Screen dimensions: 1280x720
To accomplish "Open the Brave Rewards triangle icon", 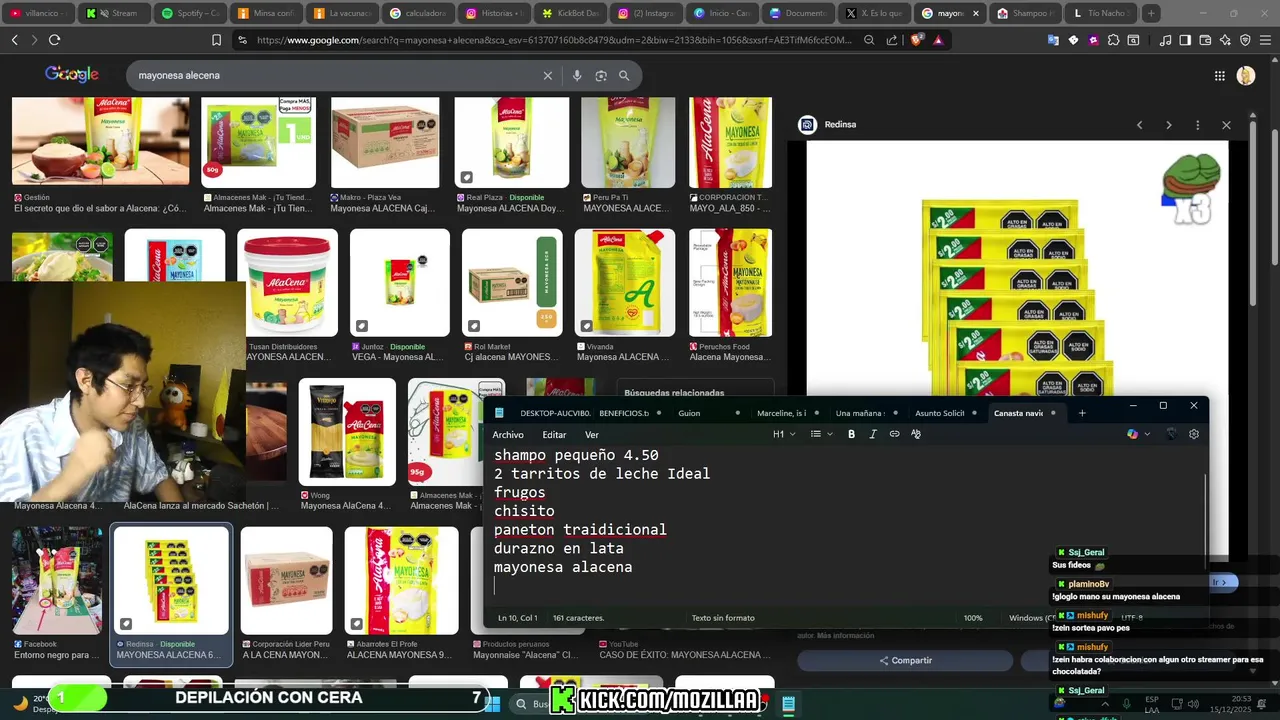I will pos(938,40).
